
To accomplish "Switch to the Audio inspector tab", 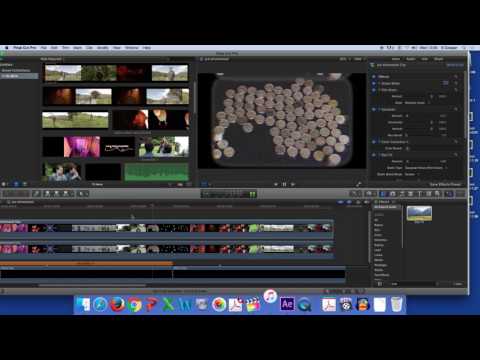I will (411, 59).
